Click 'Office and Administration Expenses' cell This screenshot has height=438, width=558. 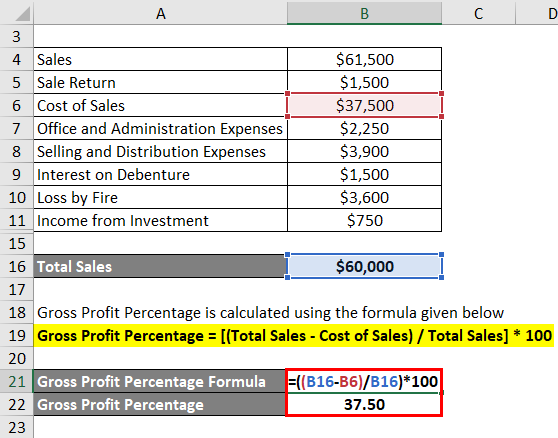[160, 128]
